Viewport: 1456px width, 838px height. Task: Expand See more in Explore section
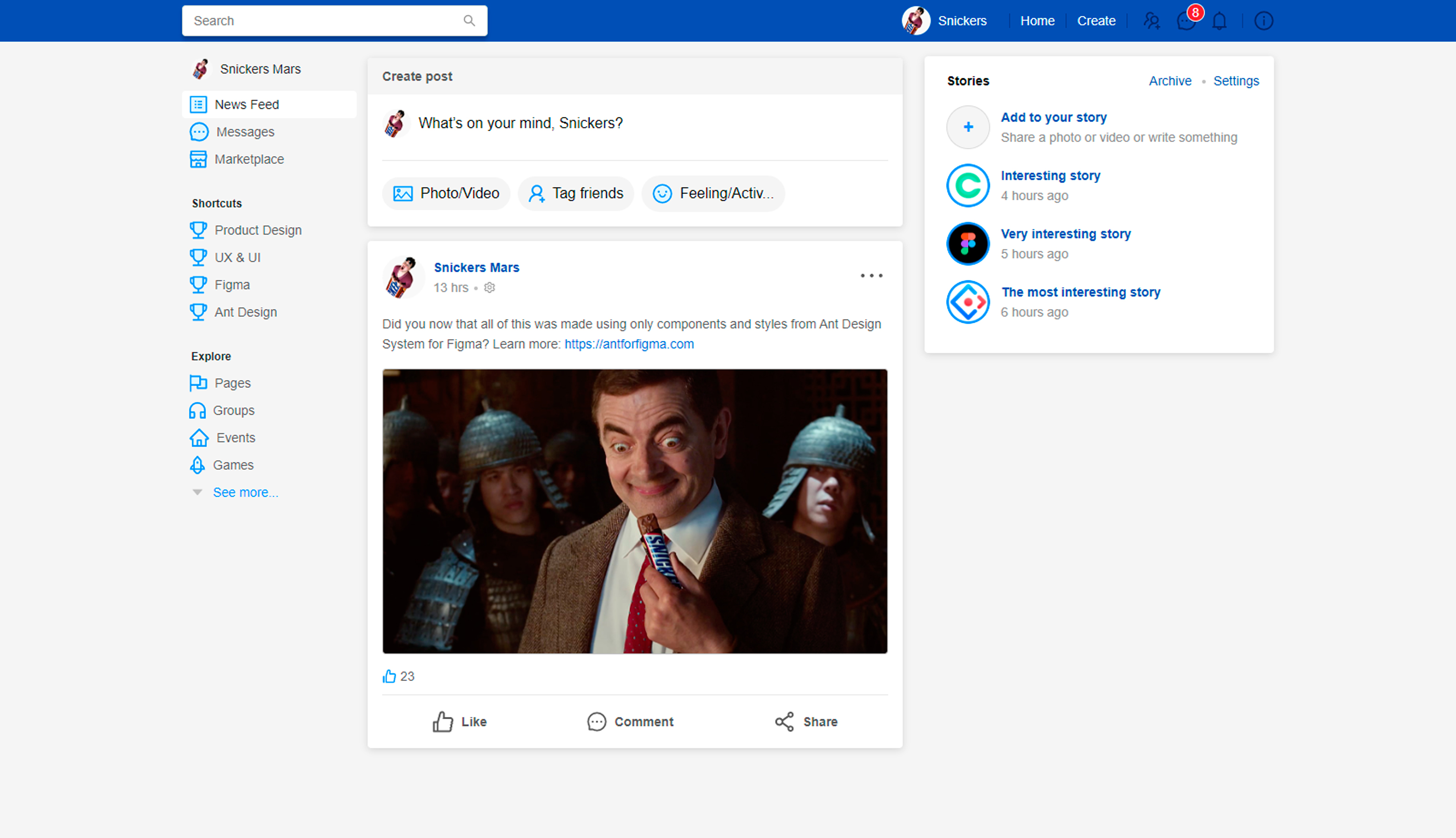coord(245,493)
